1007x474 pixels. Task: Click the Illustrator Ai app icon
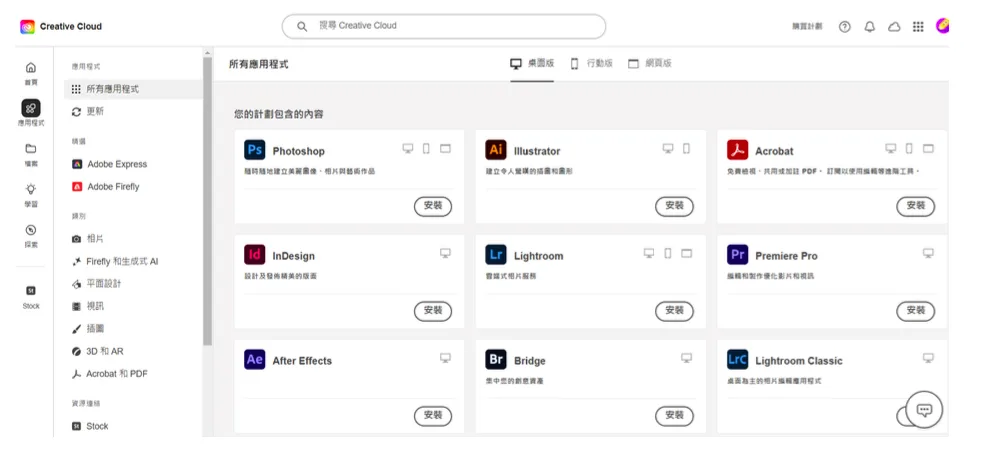click(496, 150)
